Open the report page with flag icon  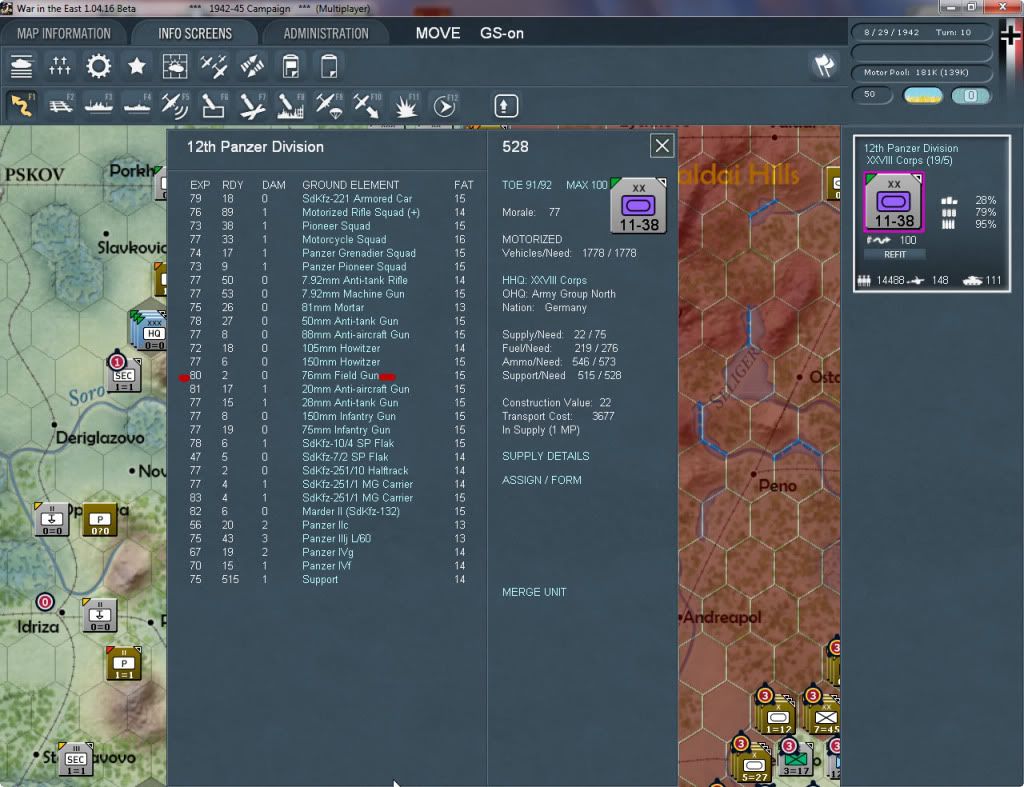click(291, 67)
